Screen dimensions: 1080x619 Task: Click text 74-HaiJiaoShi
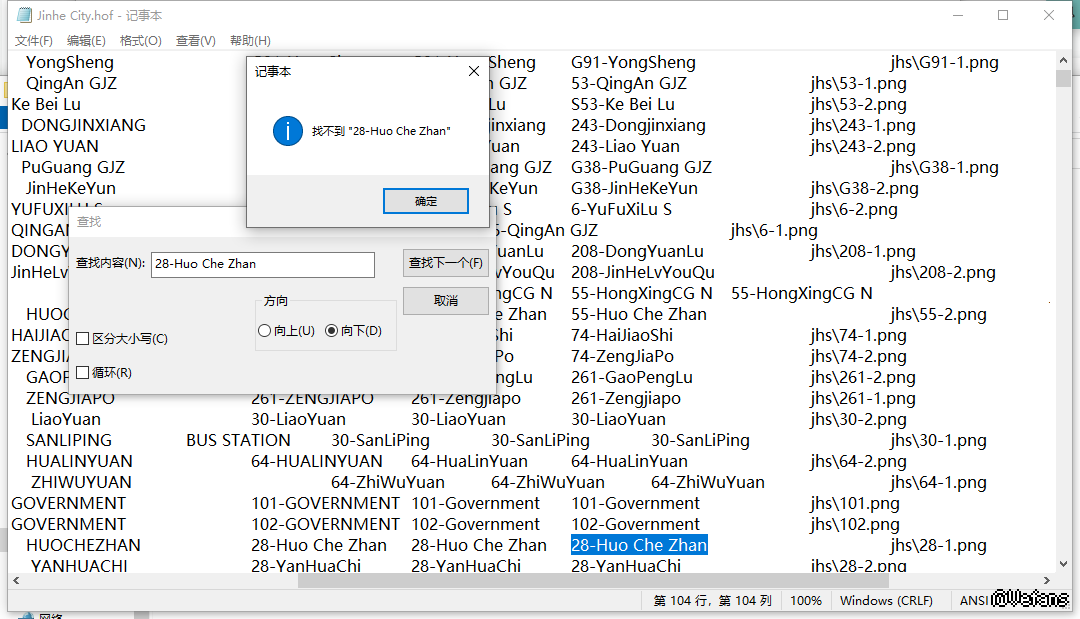point(622,335)
